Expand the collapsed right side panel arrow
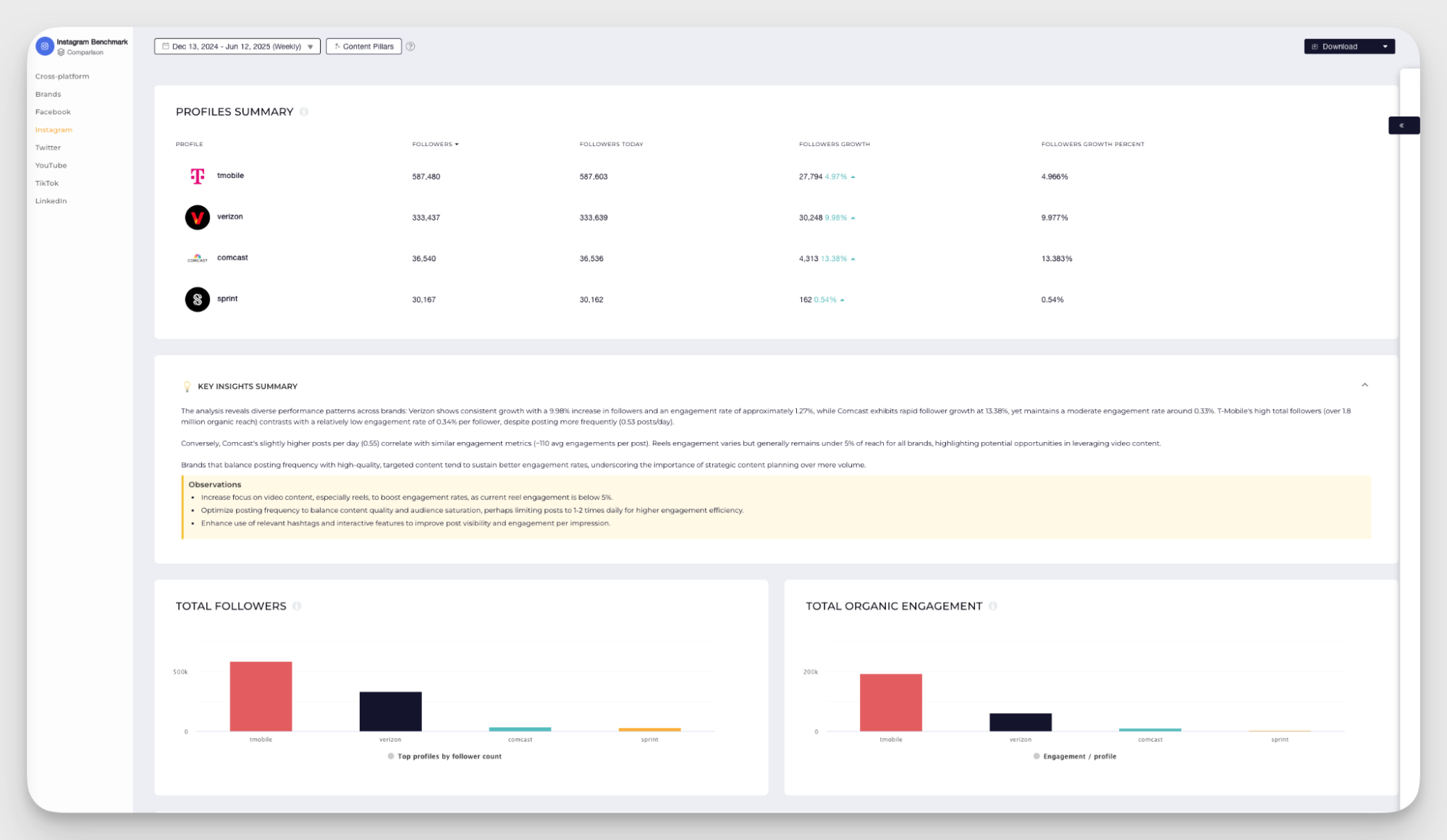1447x840 pixels. click(x=1403, y=125)
